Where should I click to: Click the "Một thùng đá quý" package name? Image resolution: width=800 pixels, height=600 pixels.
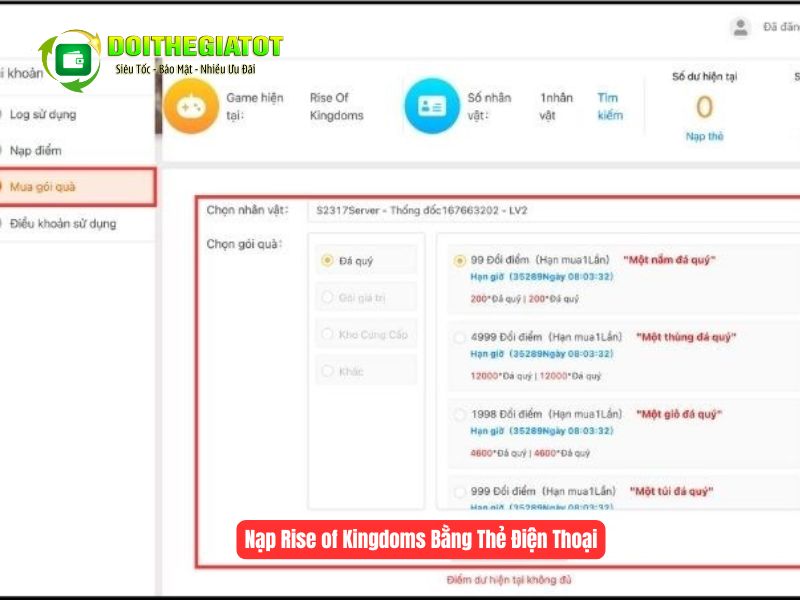click(x=686, y=337)
